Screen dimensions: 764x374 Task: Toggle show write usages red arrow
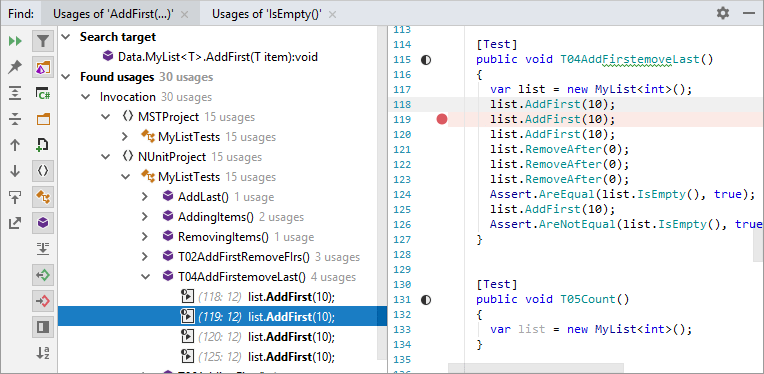click(43, 301)
